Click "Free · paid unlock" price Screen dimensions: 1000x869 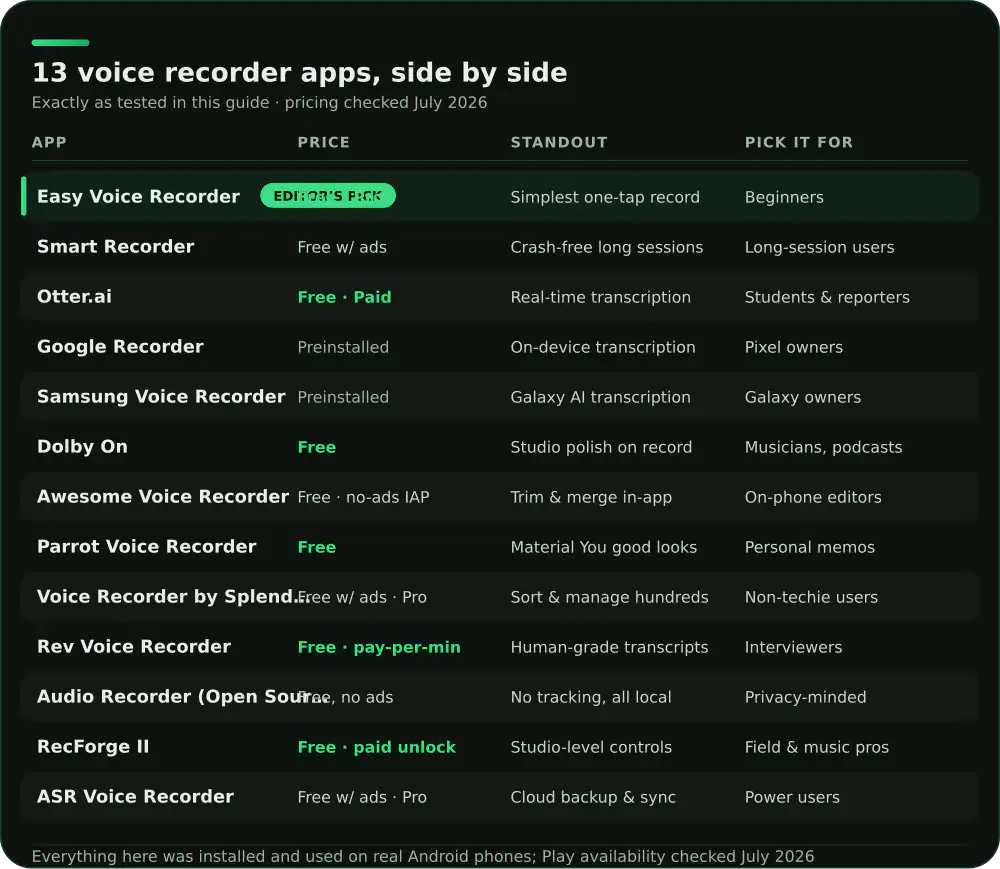click(376, 747)
